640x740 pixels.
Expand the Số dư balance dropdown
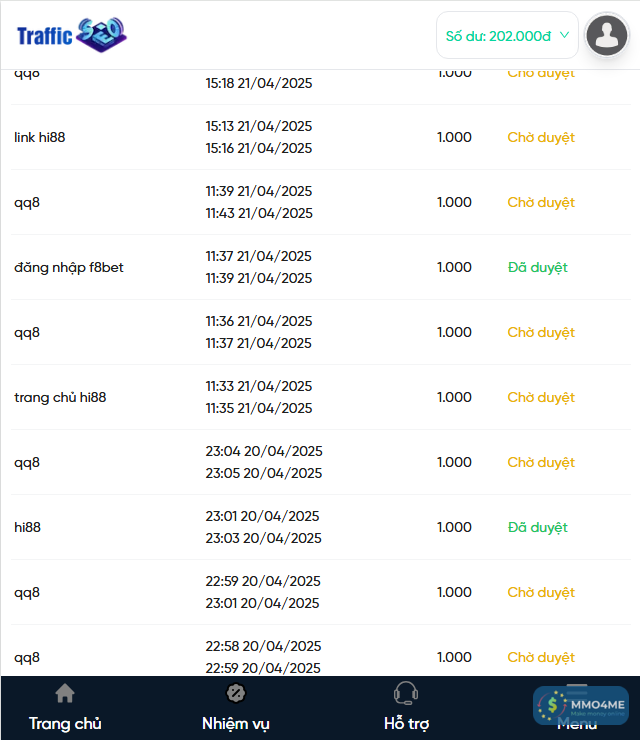tap(507, 36)
